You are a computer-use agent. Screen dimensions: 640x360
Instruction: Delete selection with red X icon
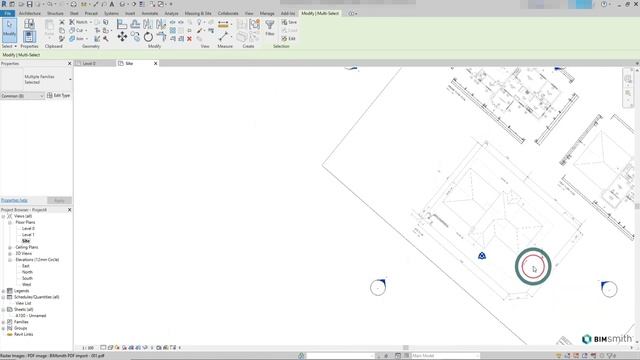189,39
